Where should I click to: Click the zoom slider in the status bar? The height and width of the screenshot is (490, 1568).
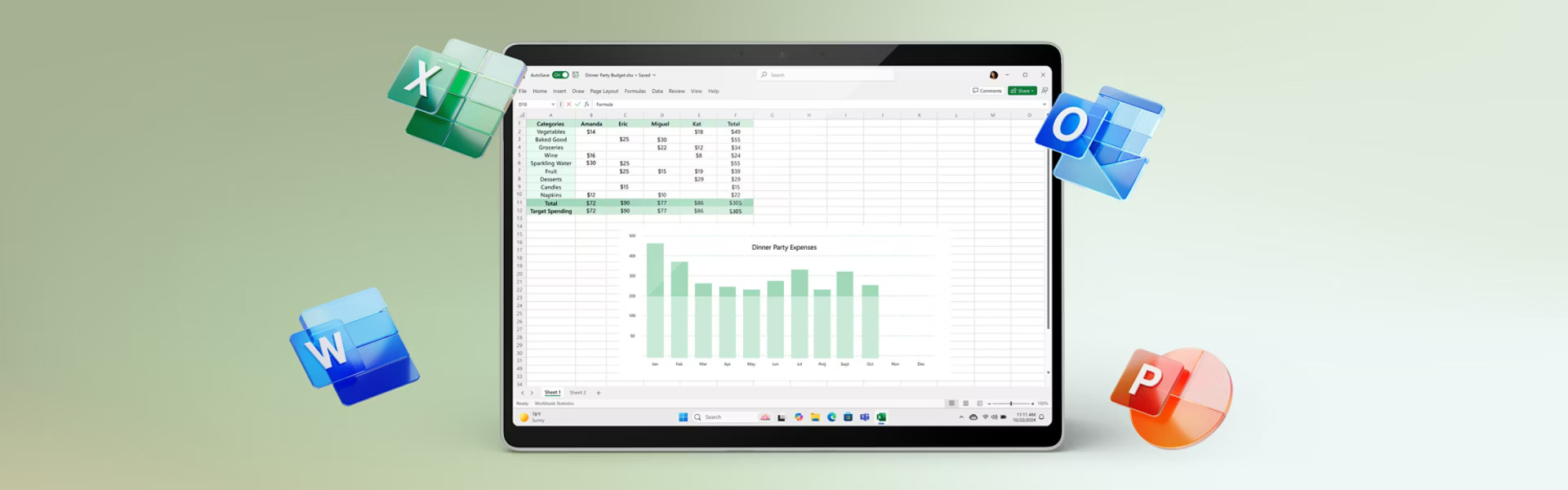(1011, 403)
